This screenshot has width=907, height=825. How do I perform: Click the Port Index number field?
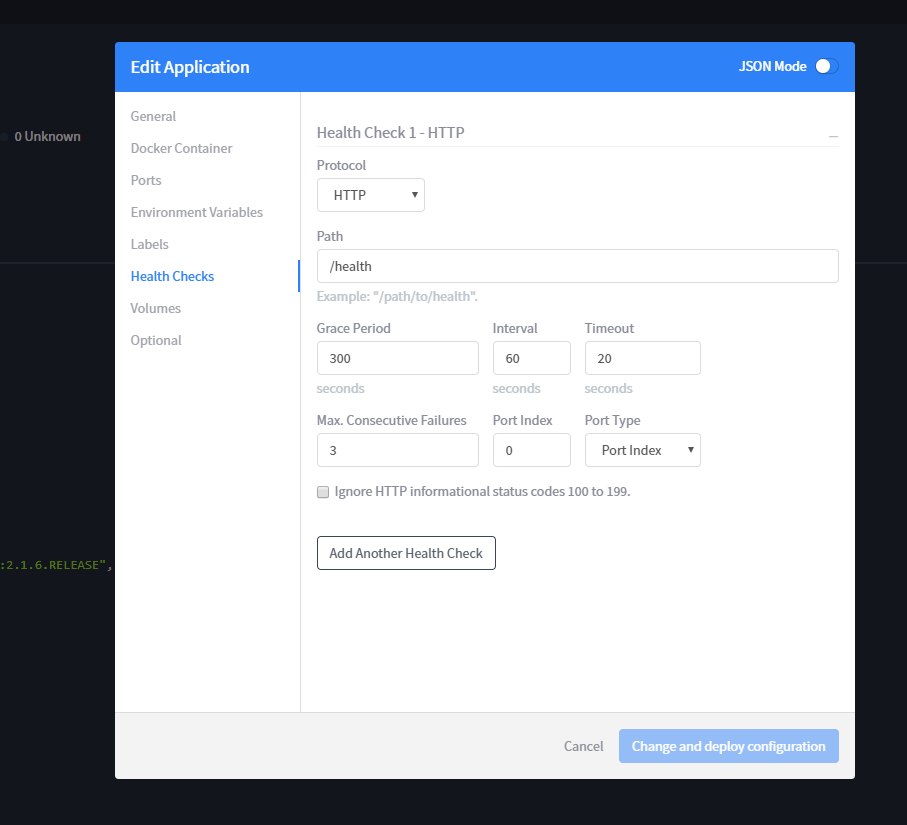(x=531, y=450)
